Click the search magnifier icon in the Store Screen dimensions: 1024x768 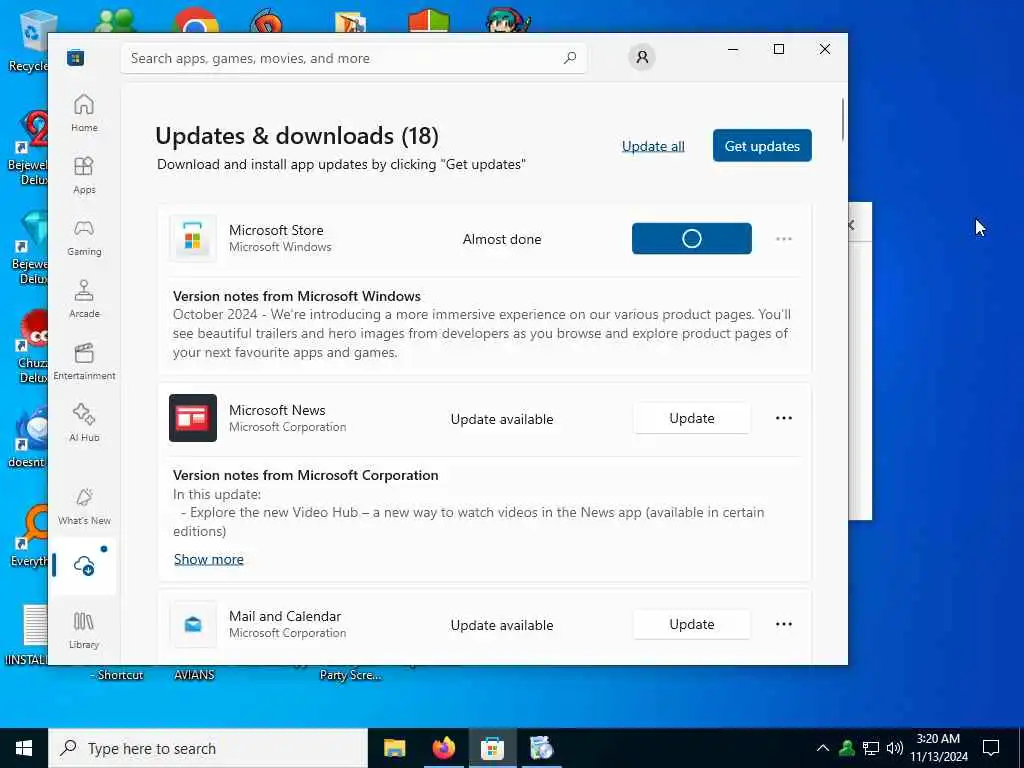point(570,58)
